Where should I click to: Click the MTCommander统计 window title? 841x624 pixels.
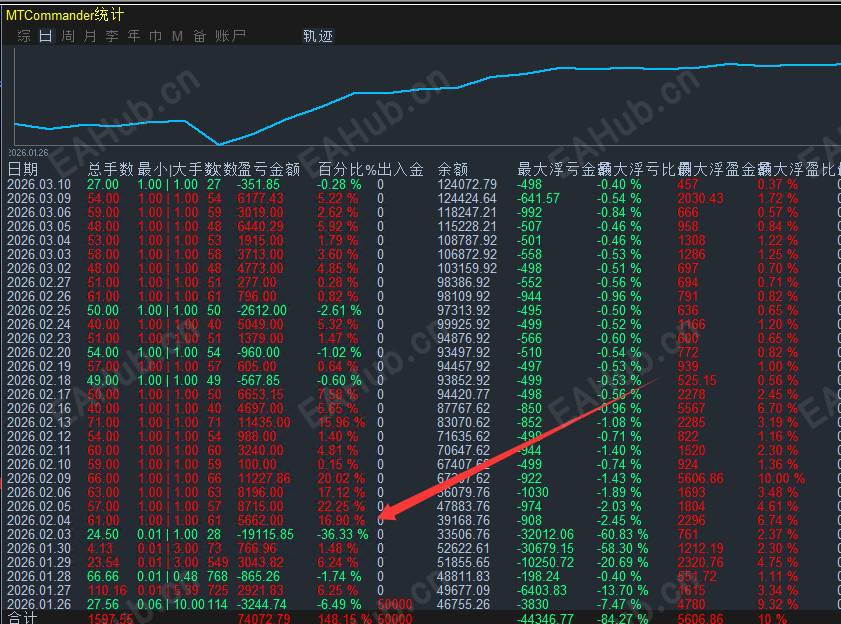coord(64,14)
